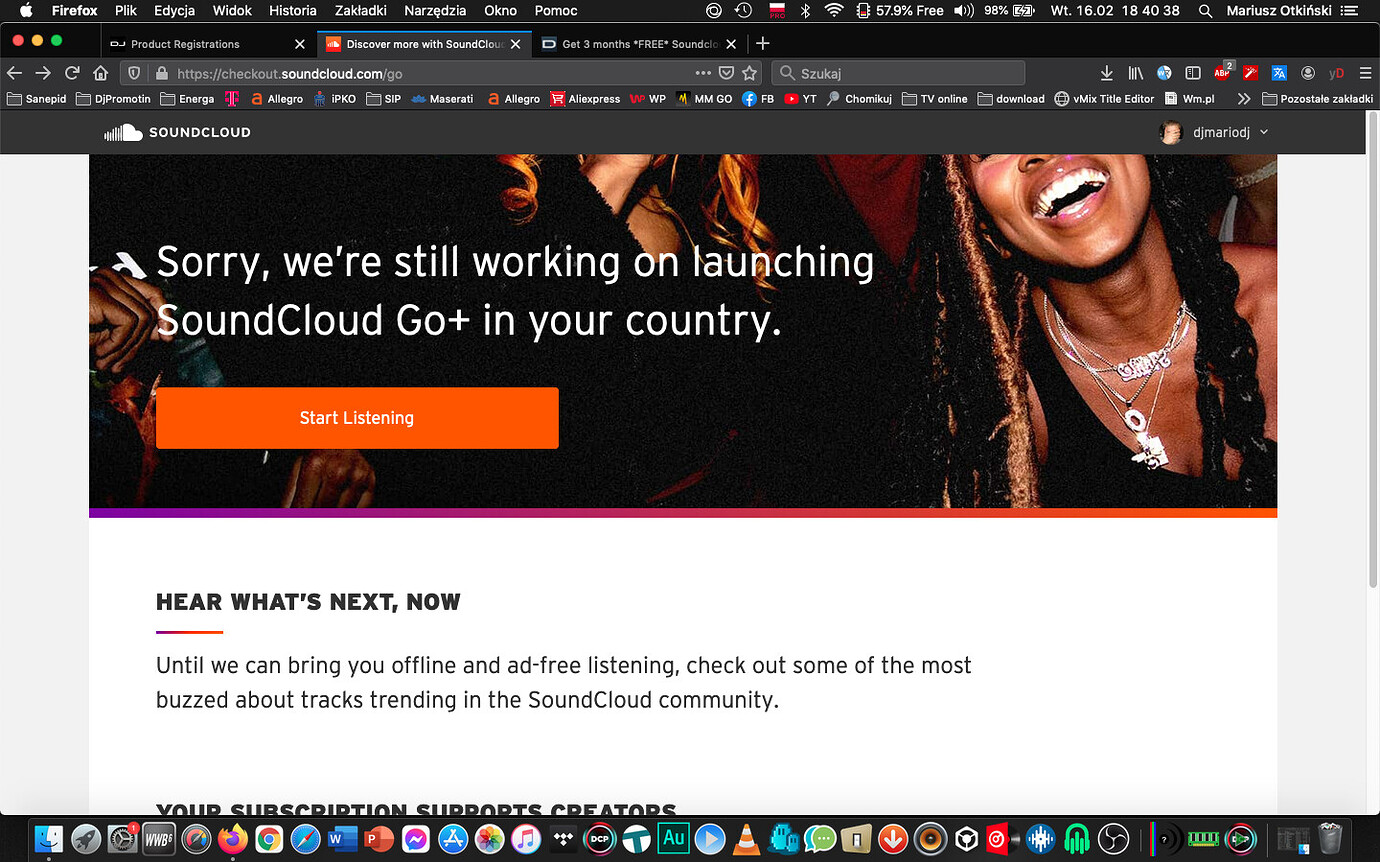The image size is (1380, 862).
Task: Show overflow bookmarks with the double chevron
Action: (x=1244, y=98)
